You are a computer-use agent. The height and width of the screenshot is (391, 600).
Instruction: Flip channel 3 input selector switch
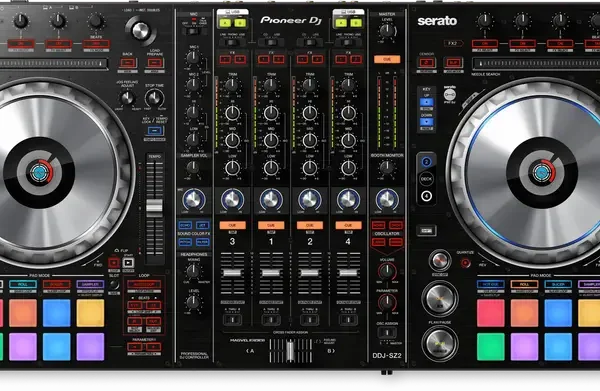[x=232, y=42]
